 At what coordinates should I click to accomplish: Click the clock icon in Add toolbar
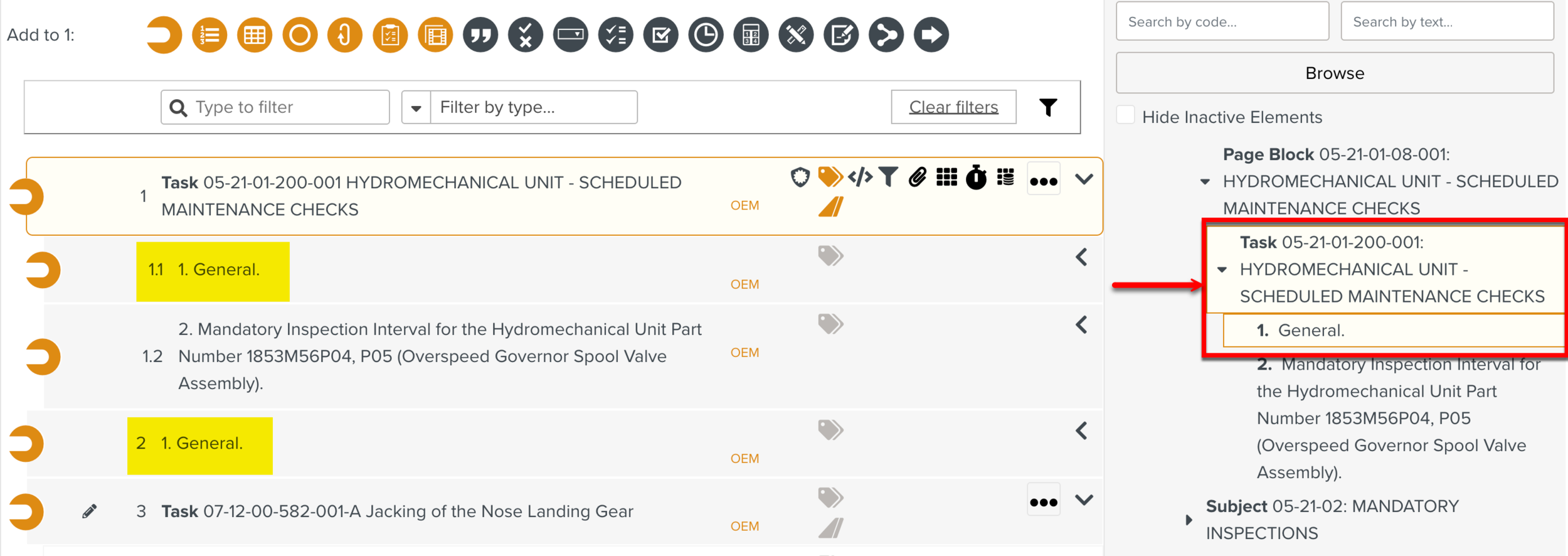706,35
